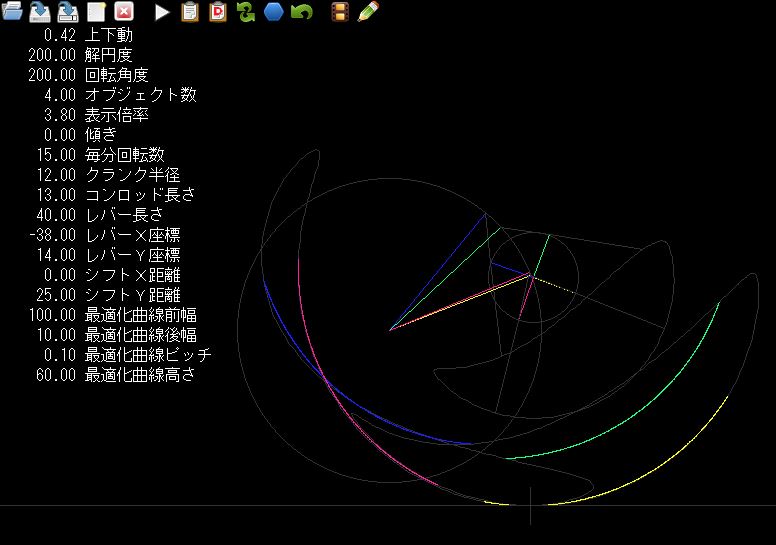Click the レバーX座標 parameter label
The image size is (776, 545).
(x=133, y=235)
